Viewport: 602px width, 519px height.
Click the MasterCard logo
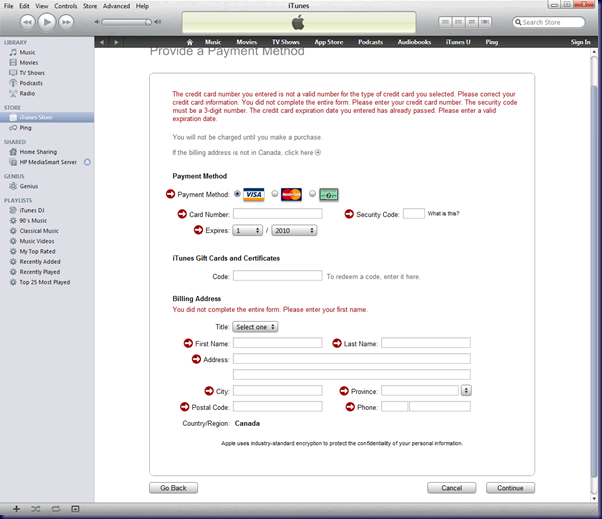coord(291,195)
